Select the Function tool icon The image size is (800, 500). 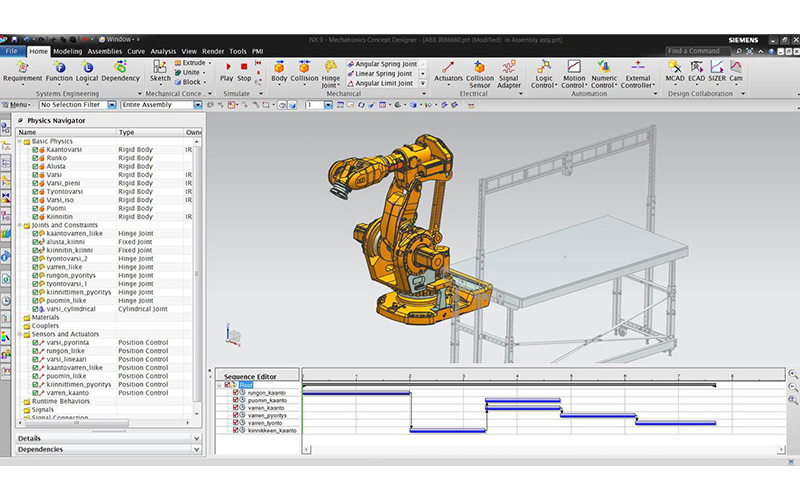59,67
